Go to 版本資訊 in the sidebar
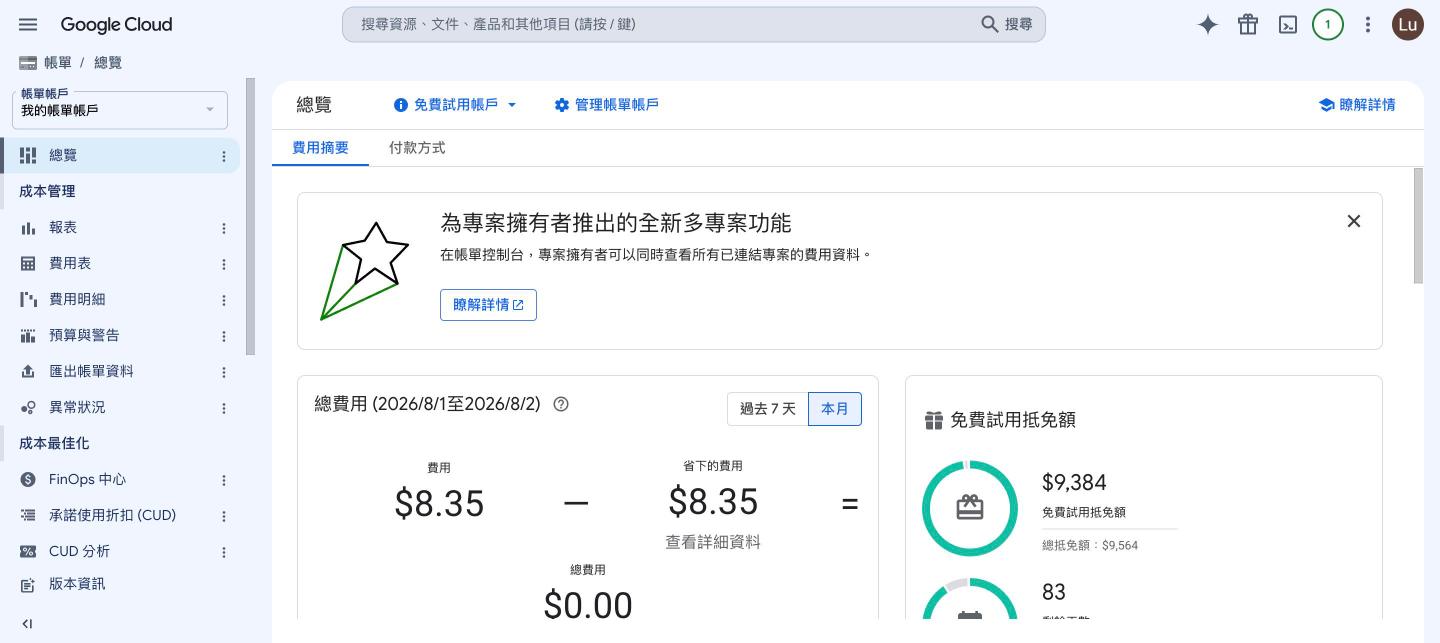1440x643 pixels. pos(77,584)
